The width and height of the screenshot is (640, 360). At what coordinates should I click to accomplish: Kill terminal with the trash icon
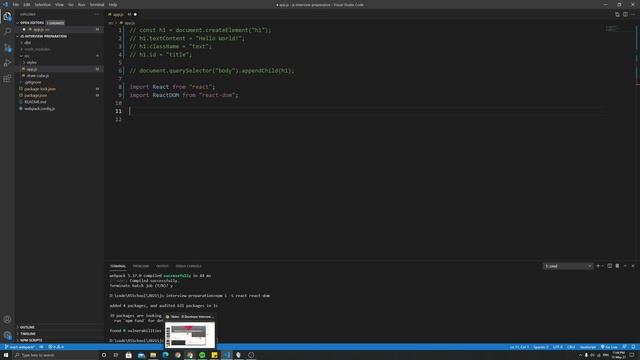(x=618, y=266)
